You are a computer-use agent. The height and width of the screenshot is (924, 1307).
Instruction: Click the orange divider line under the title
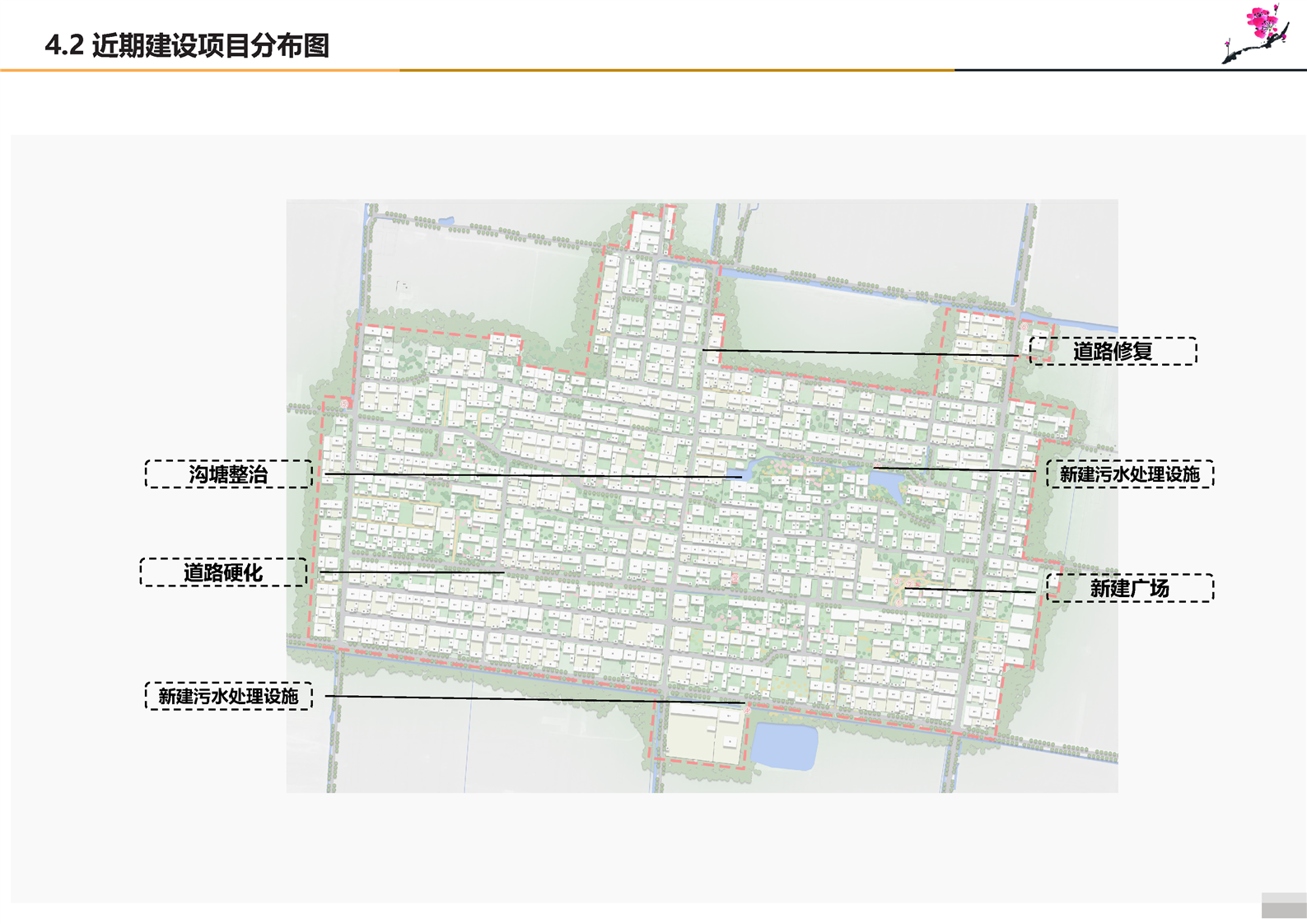[x=494, y=70]
